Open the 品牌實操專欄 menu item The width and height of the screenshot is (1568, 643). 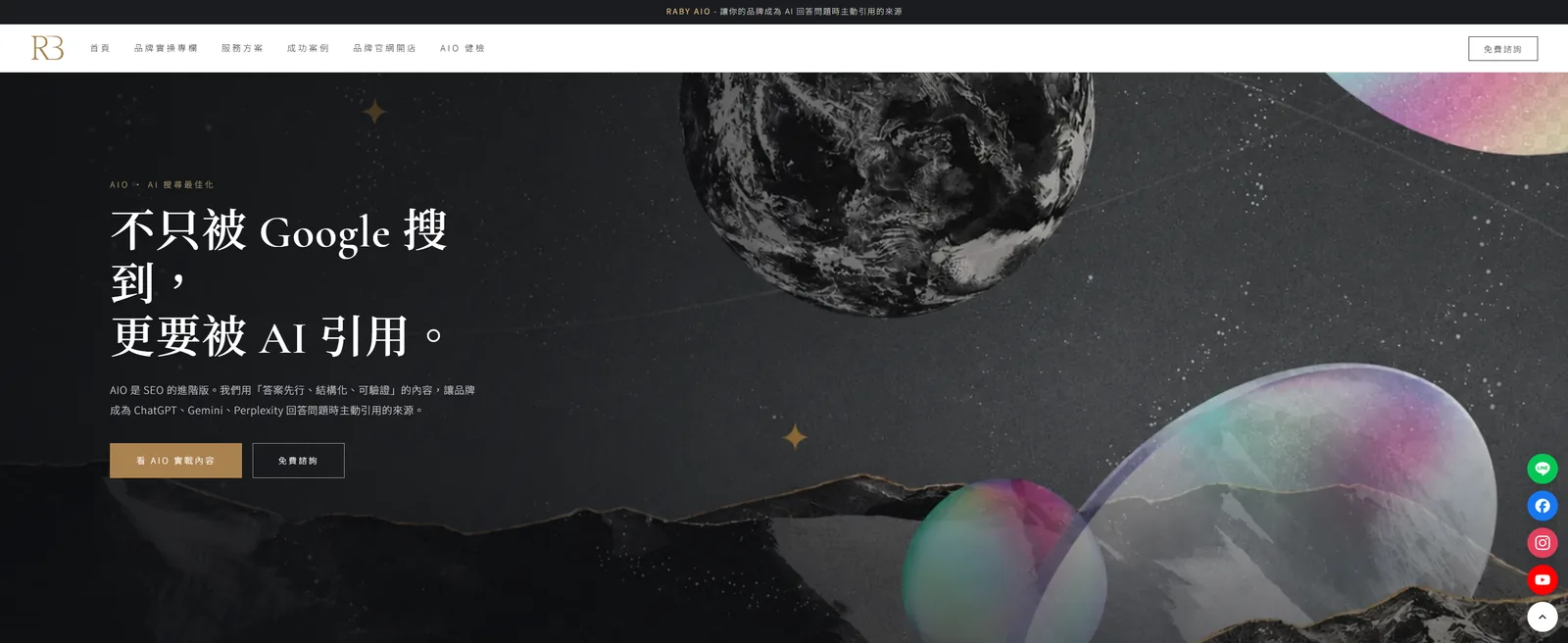coord(166,48)
